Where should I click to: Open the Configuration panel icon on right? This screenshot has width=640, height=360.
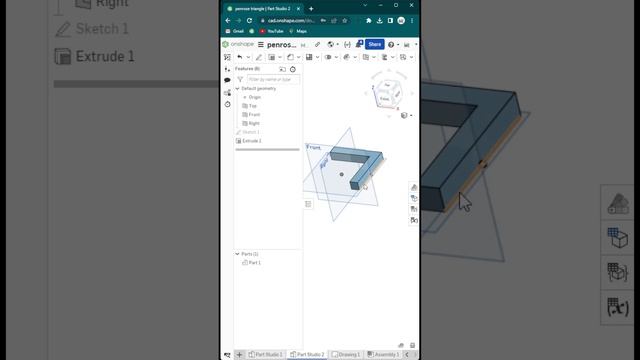point(414,198)
